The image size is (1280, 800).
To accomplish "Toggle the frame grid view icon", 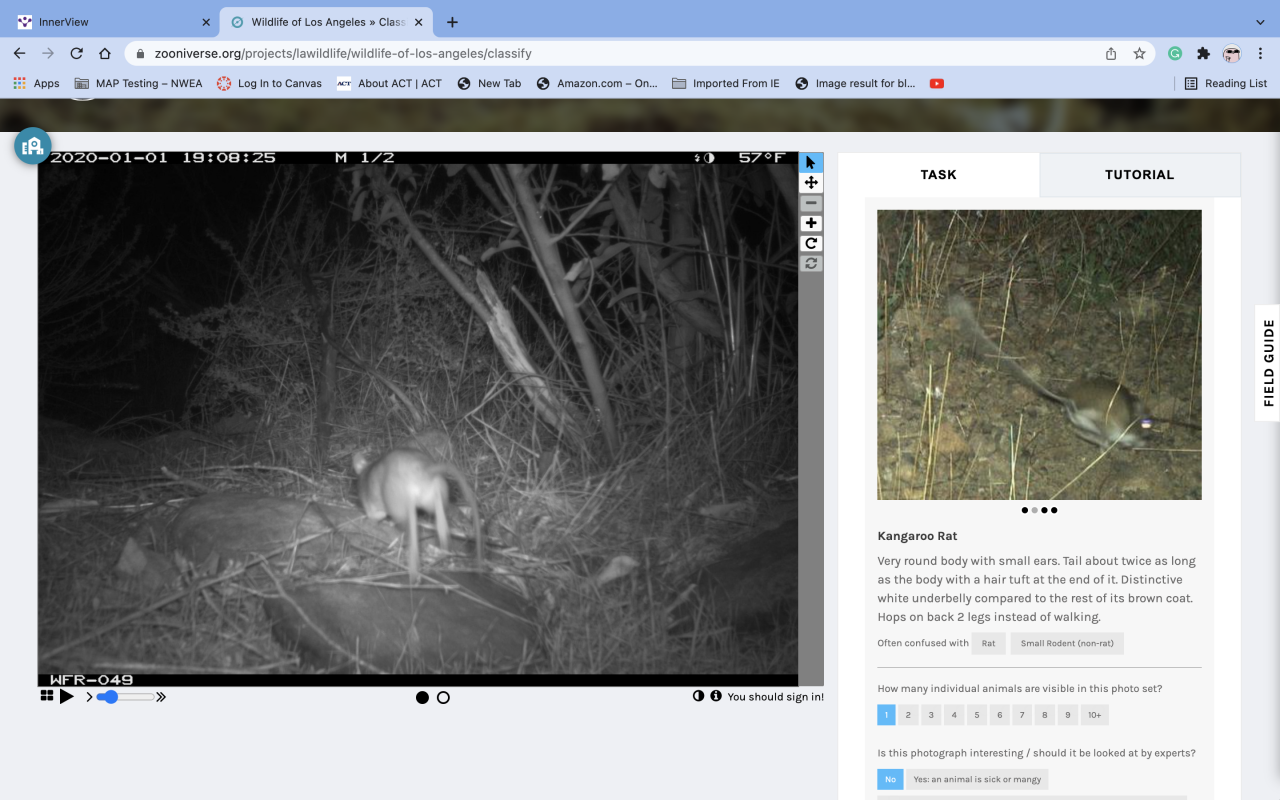I will pos(46,696).
